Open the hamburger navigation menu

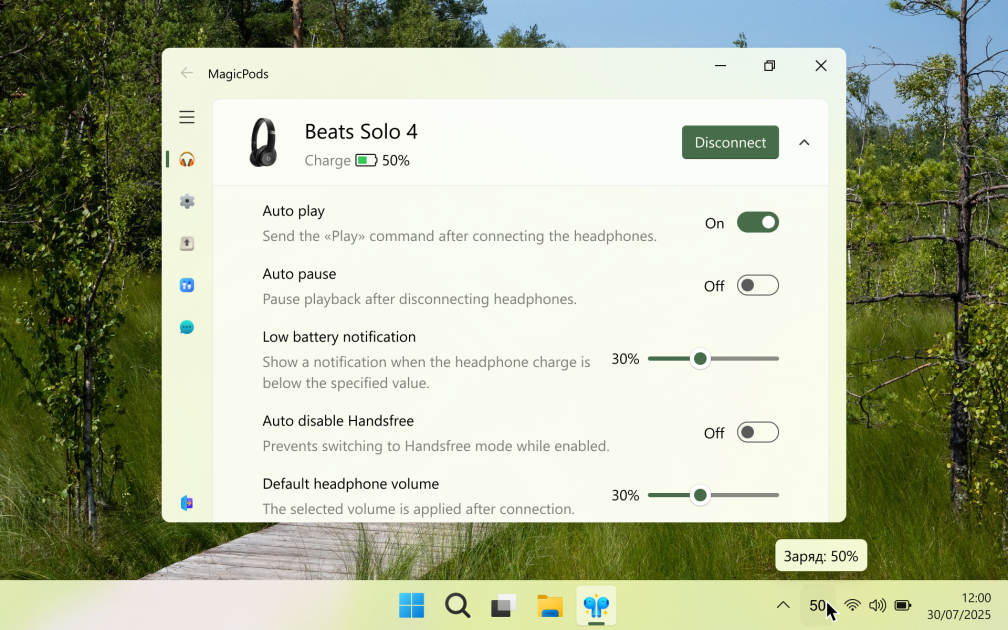coord(186,117)
